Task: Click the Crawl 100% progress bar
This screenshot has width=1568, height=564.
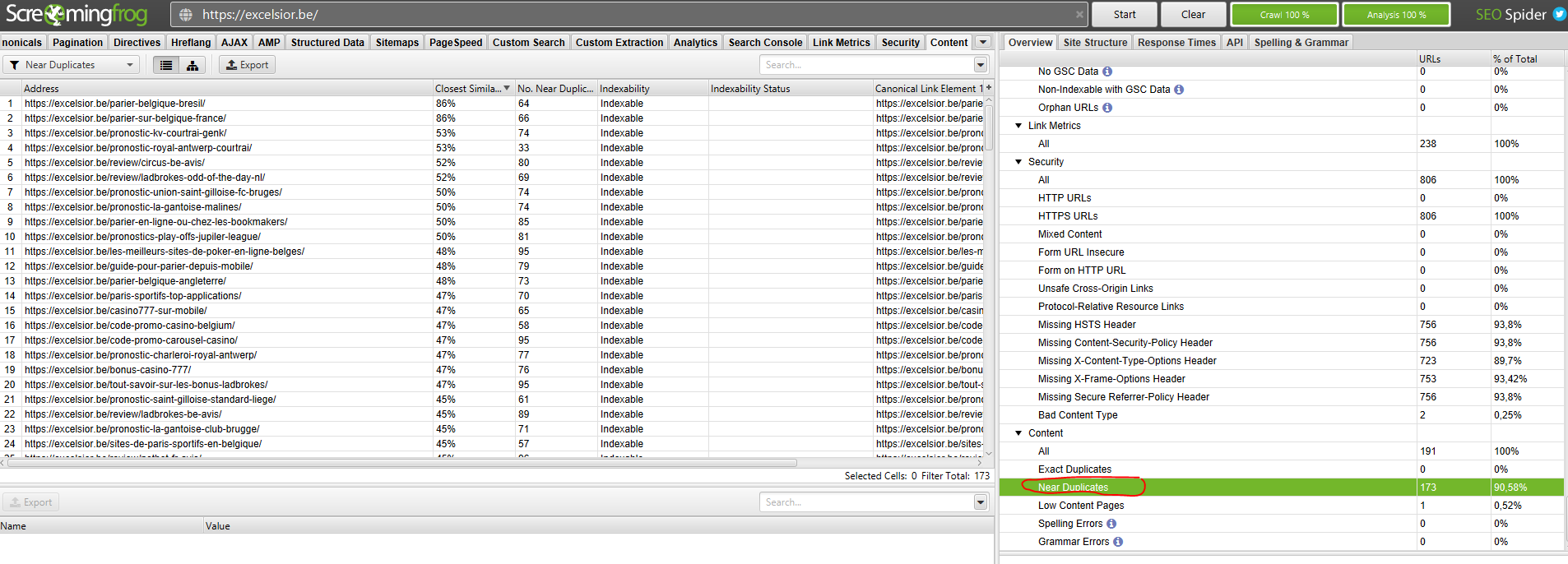Action: [x=1284, y=14]
